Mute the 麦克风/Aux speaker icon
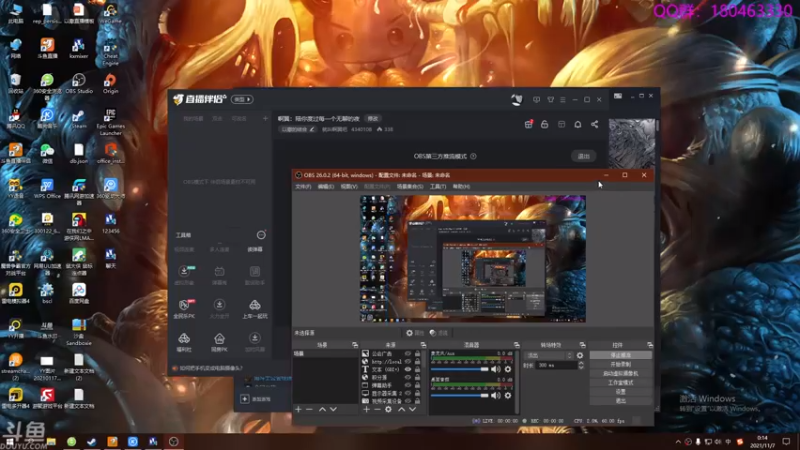800x450 pixels. pos(496,369)
